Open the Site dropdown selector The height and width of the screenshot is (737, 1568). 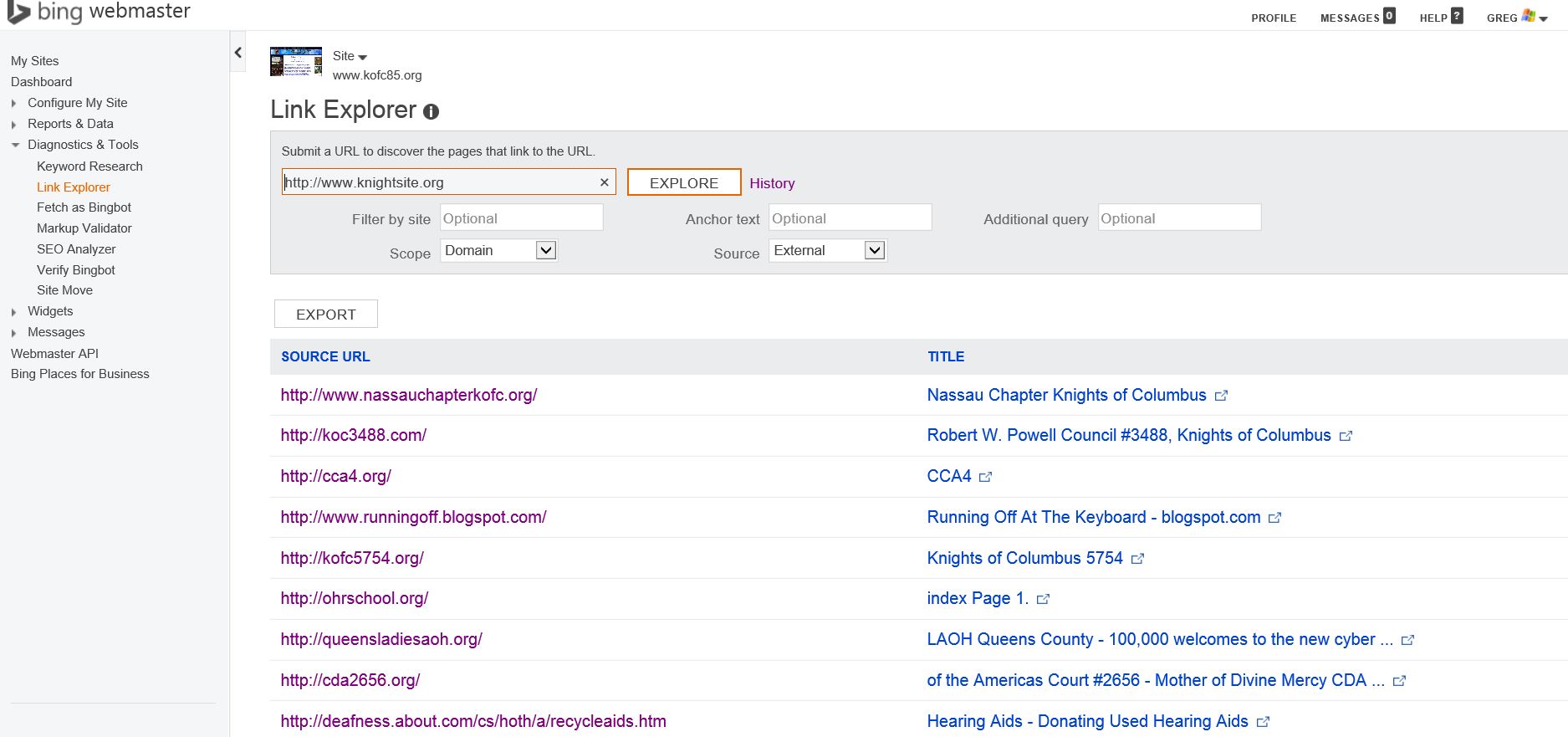[350, 56]
